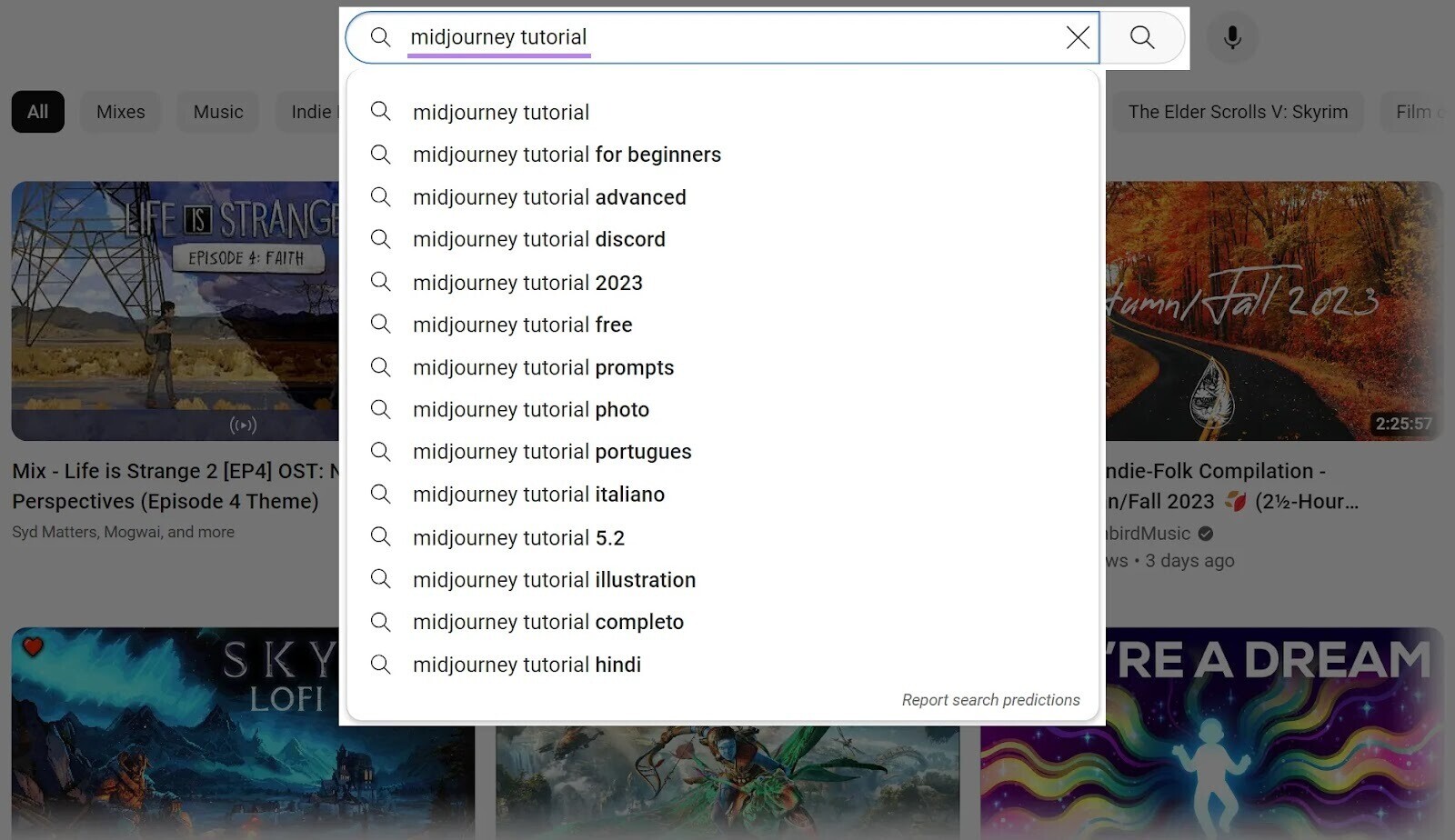Click the Report search predictions link
Viewport: 1455px width, 840px height.
point(990,699)
